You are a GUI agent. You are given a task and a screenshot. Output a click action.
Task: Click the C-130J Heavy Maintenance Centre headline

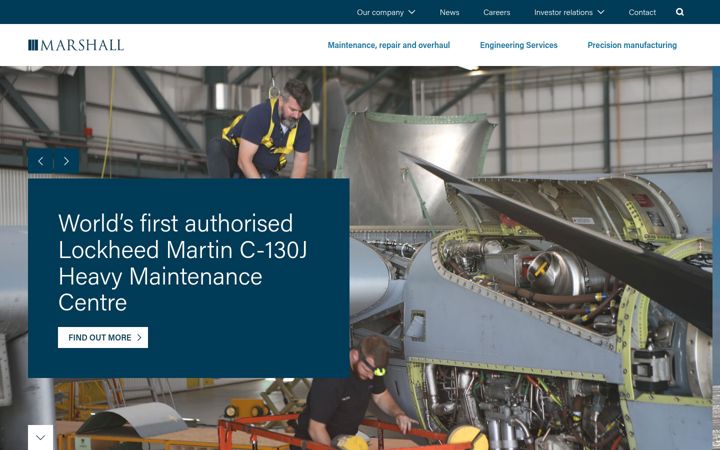(x=182, y=263)
